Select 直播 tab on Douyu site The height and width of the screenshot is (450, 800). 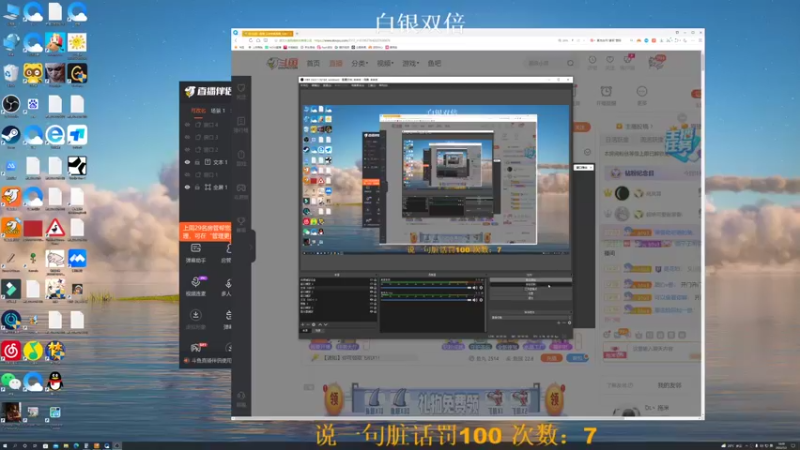(336, 63)
